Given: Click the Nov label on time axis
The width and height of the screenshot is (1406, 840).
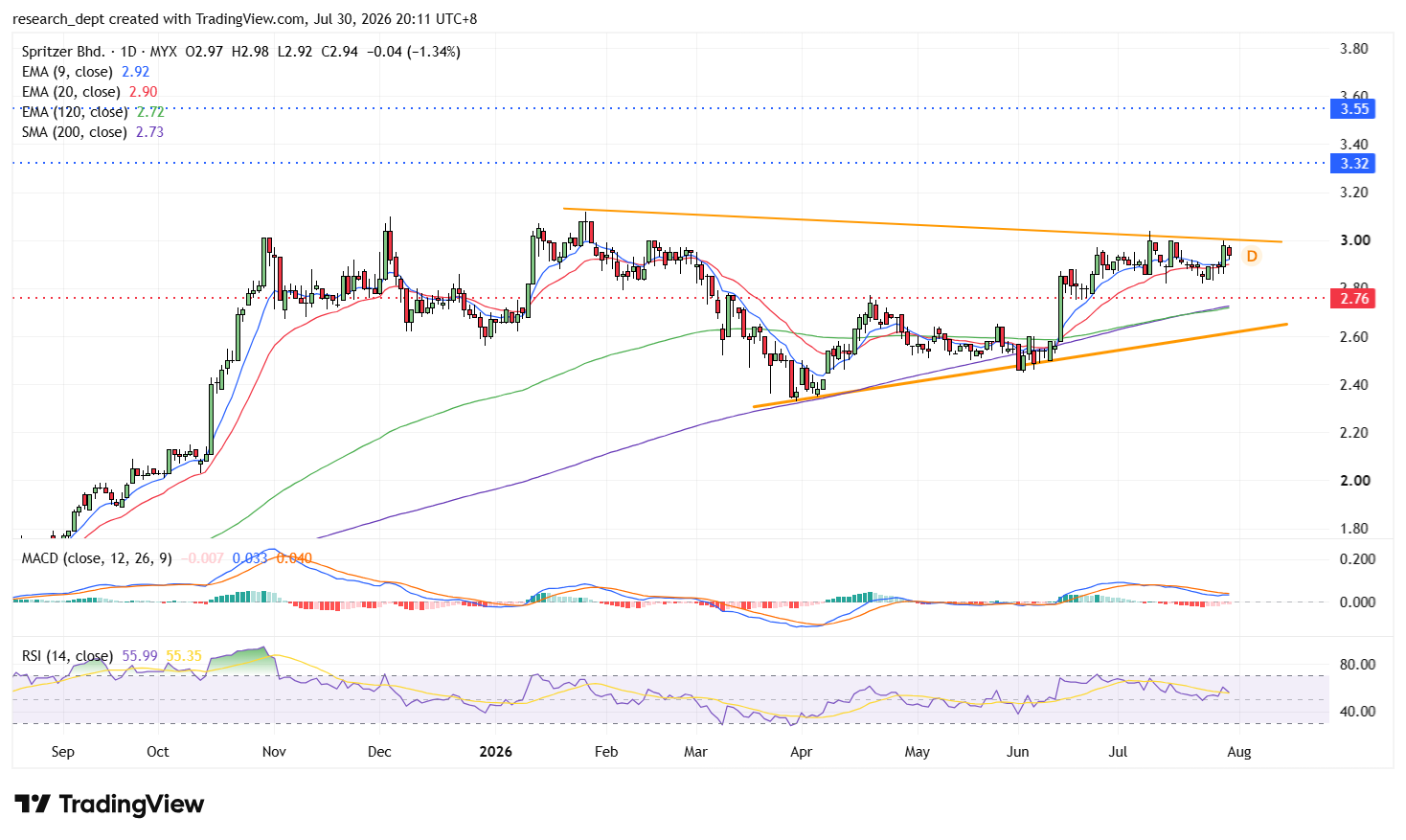Looking at the screenshot, I should 274,752.
